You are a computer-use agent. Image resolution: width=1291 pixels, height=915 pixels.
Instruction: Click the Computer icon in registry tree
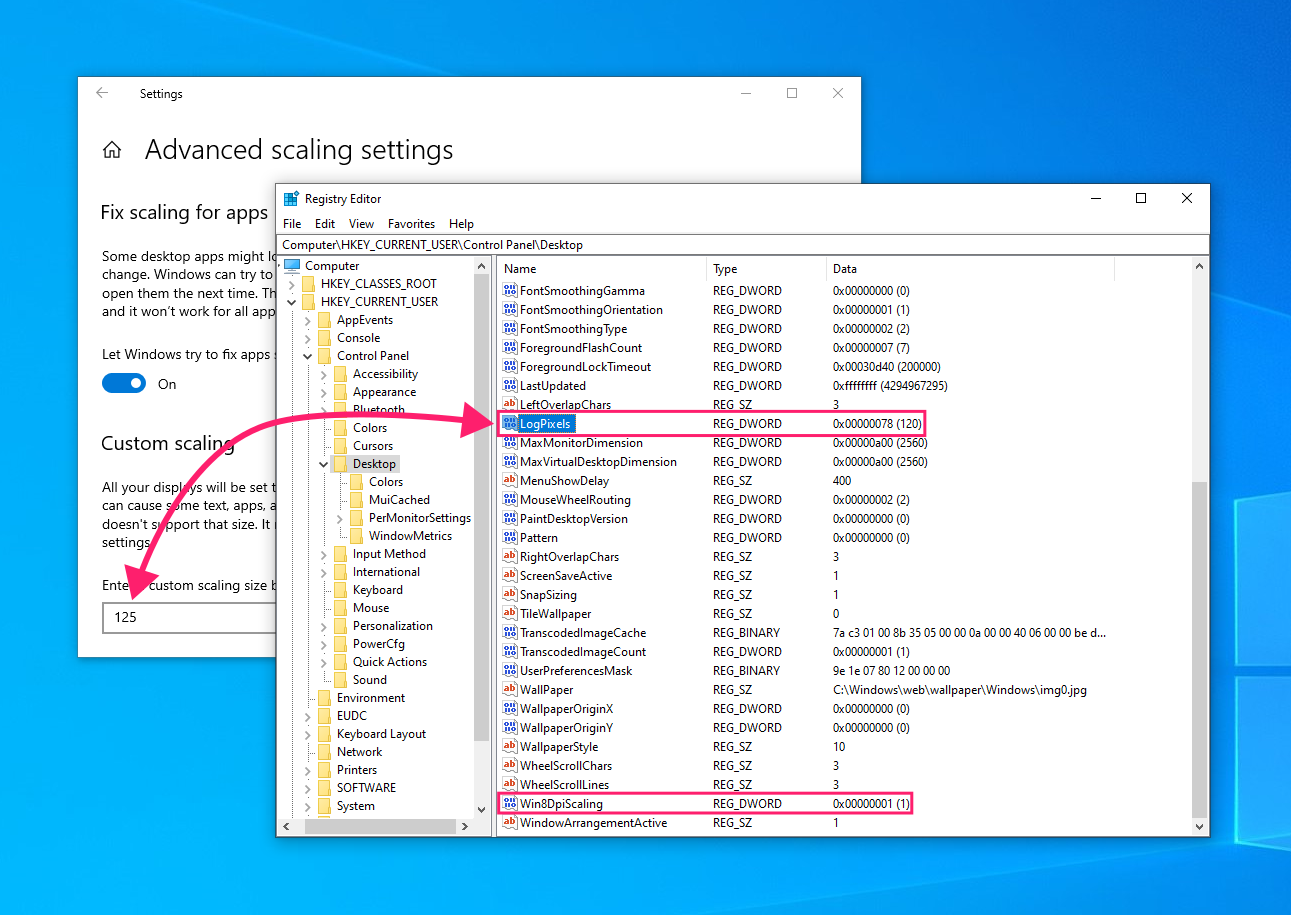(x=292, y=266)
